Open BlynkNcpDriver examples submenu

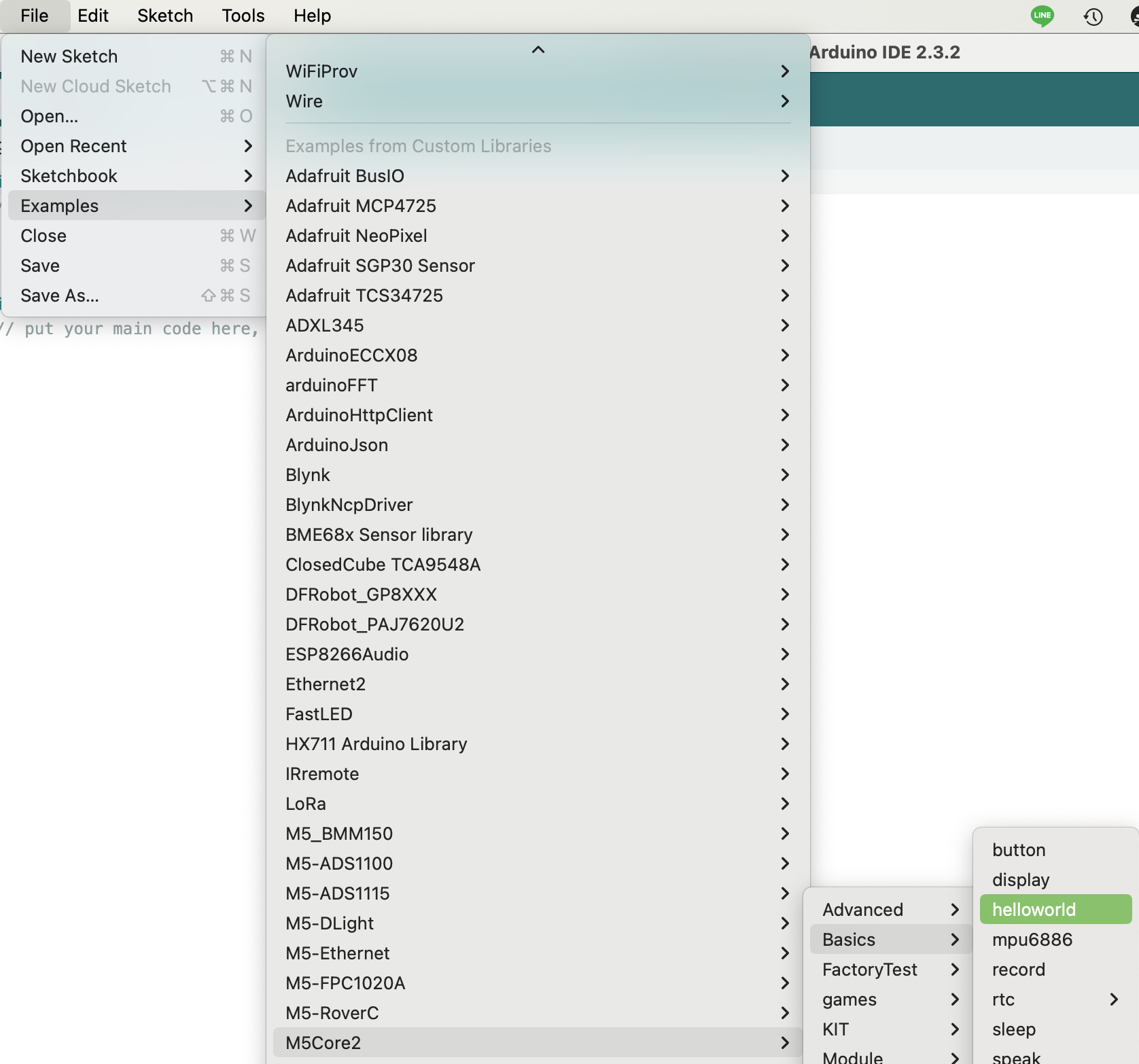(x=538, y=505)
